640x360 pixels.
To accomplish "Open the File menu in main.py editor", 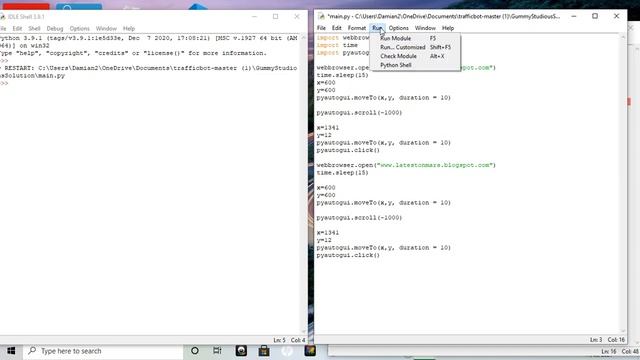I will tap(321, 28).
